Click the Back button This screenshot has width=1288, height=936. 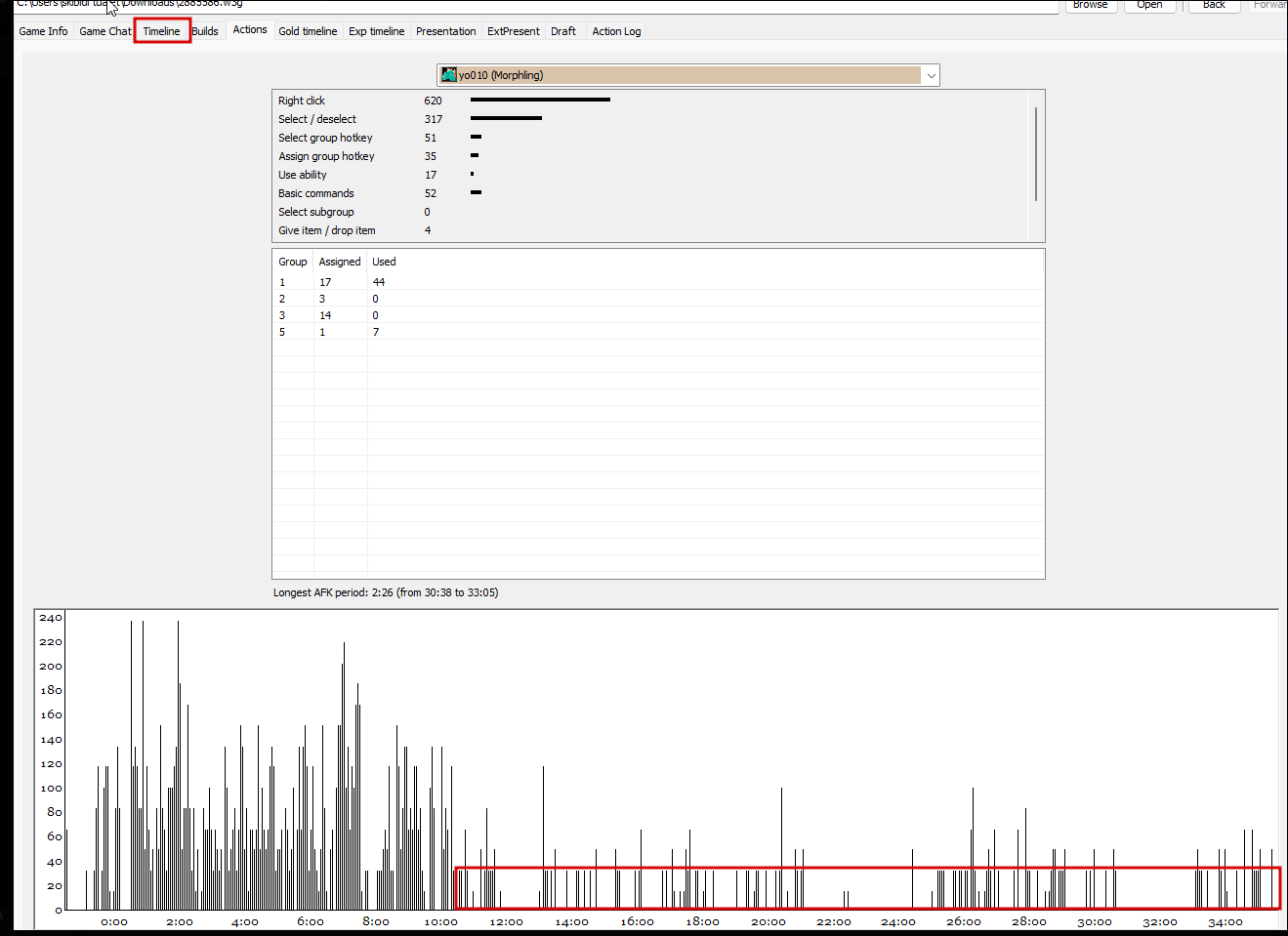1214,5
